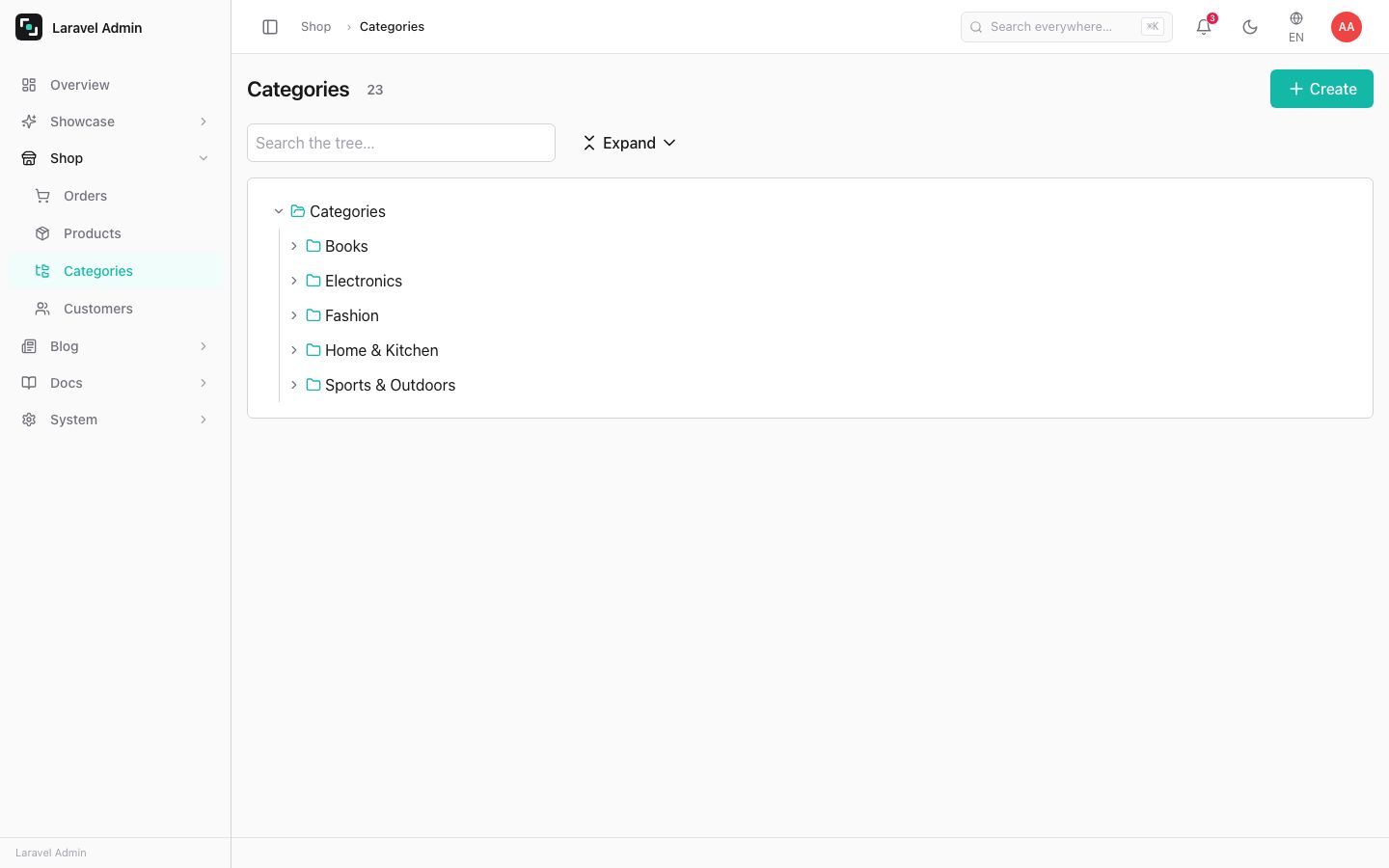The image size is (1389, 868).
Task: Focus the Search everywhere field
Action: (x=1067, y=27)
